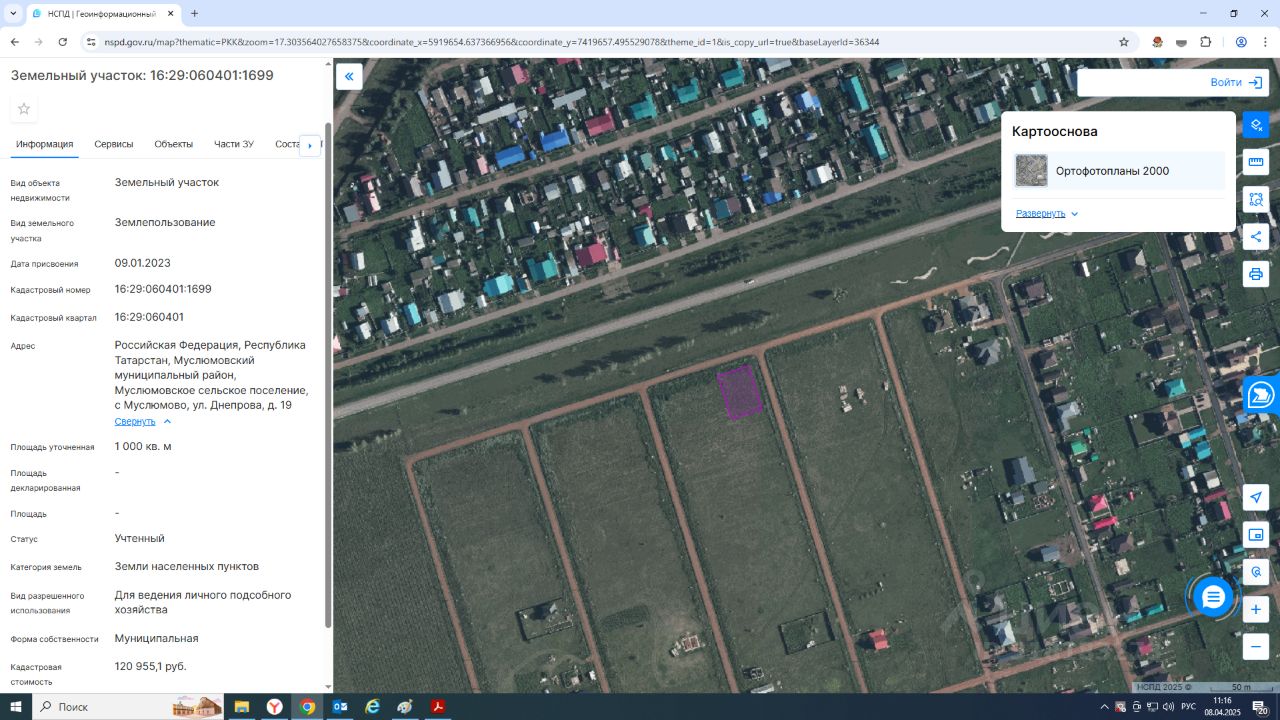Image resolution: width=1280 pixels, height=720 pixels.
Task: View site information icon in the address bar
Action: [x=90, y=42]
